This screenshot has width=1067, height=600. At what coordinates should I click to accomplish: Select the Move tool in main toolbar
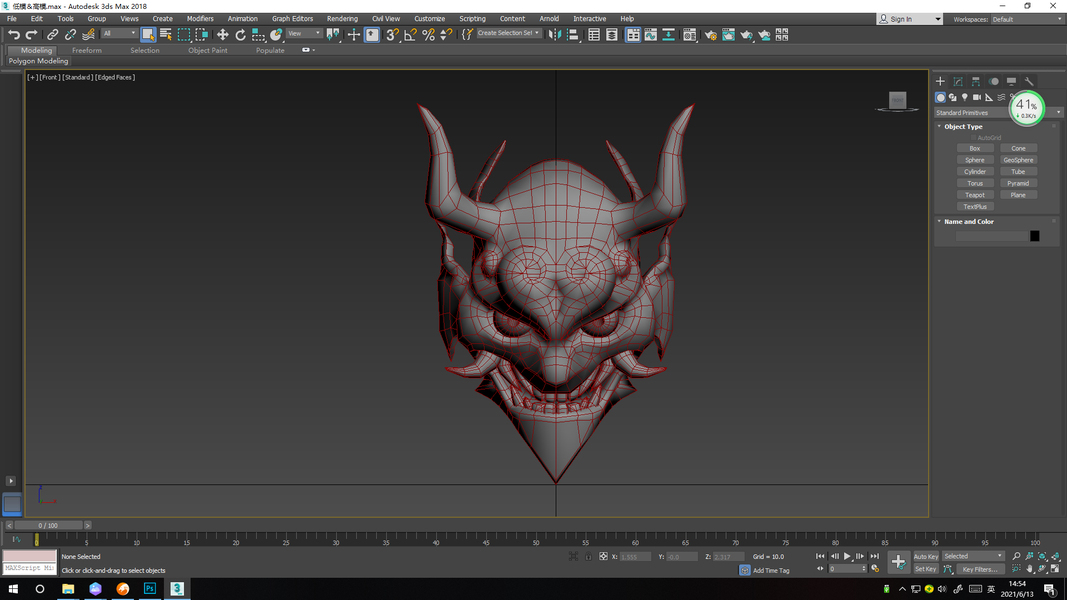click(222, 34)
